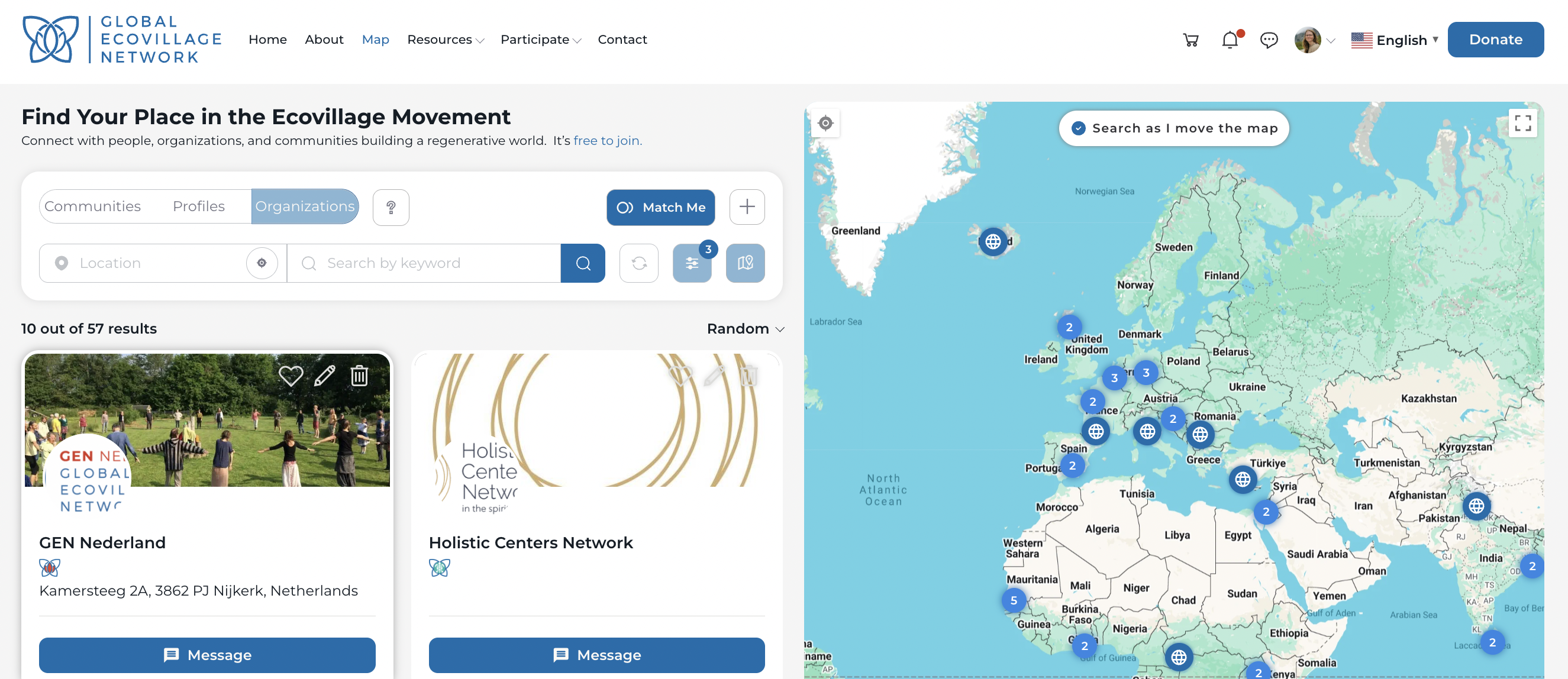Viewport: 1568px width, 679px height.
Task: Use my current location in Location field
Action: coord(262,263)
